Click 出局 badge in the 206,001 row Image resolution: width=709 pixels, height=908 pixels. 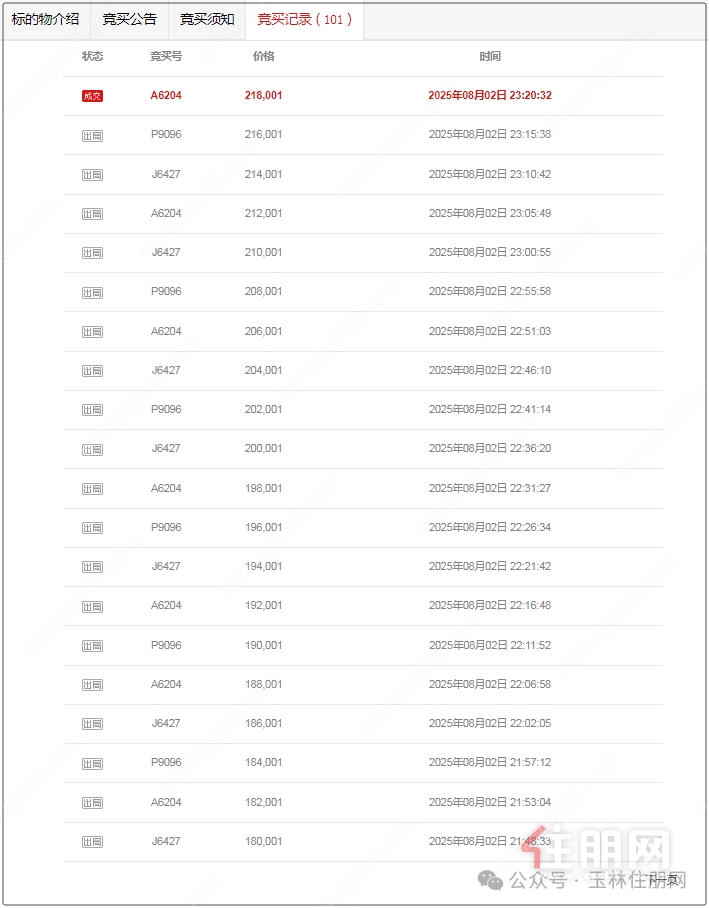[x=92, y=332]
